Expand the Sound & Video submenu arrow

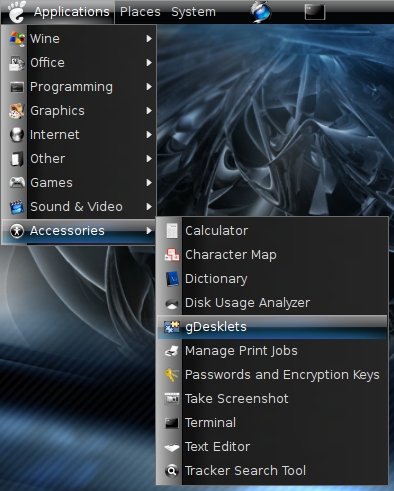click(x=149, y=207)
